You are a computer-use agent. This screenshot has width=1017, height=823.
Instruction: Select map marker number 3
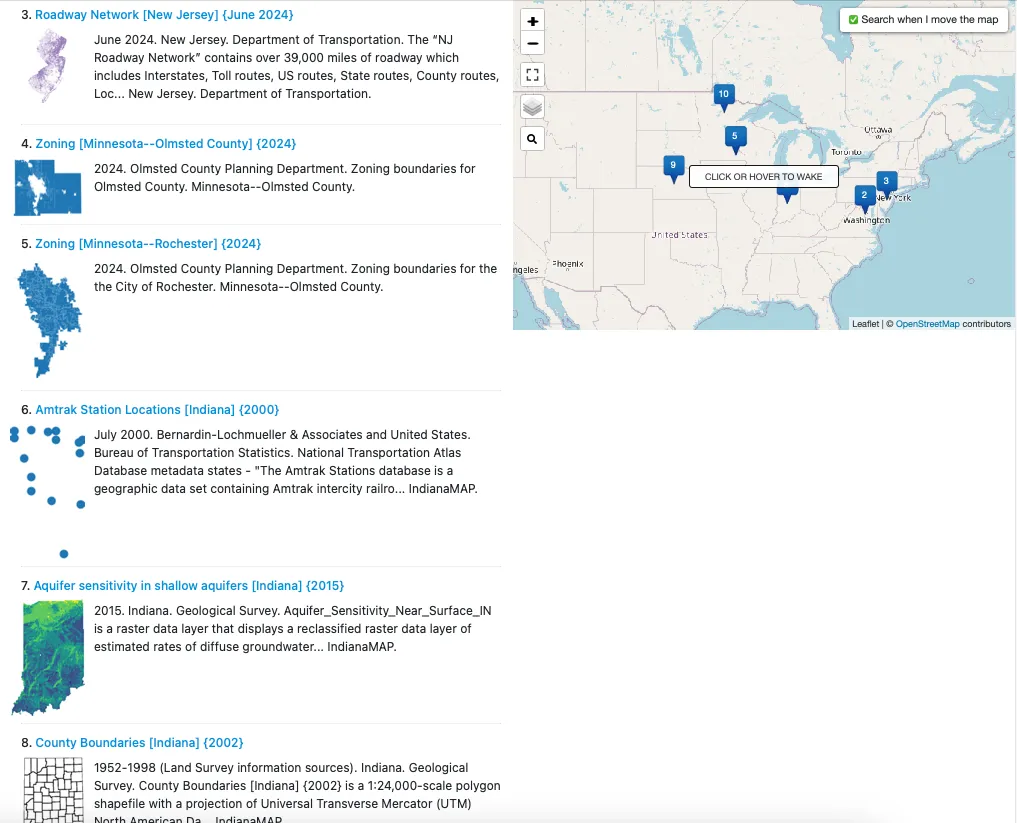[x=884, y=182]
